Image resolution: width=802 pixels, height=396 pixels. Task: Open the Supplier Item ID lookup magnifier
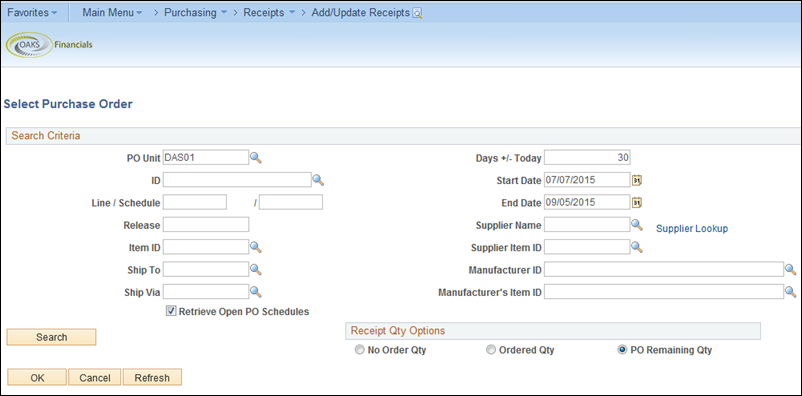pos(636,248)
